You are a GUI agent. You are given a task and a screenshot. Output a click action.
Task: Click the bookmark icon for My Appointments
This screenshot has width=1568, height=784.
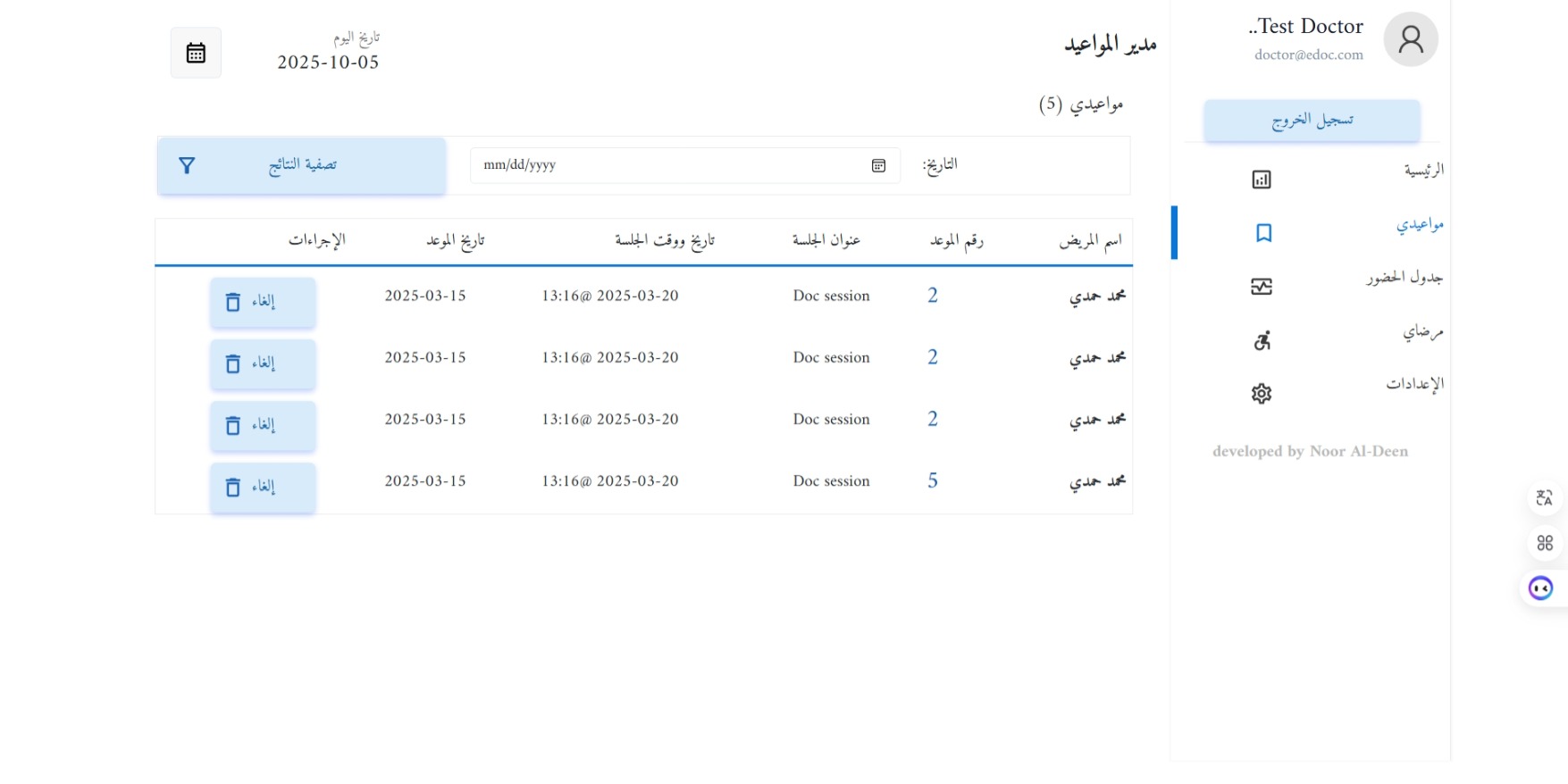pyautogui.click(x=1262, y=233)
